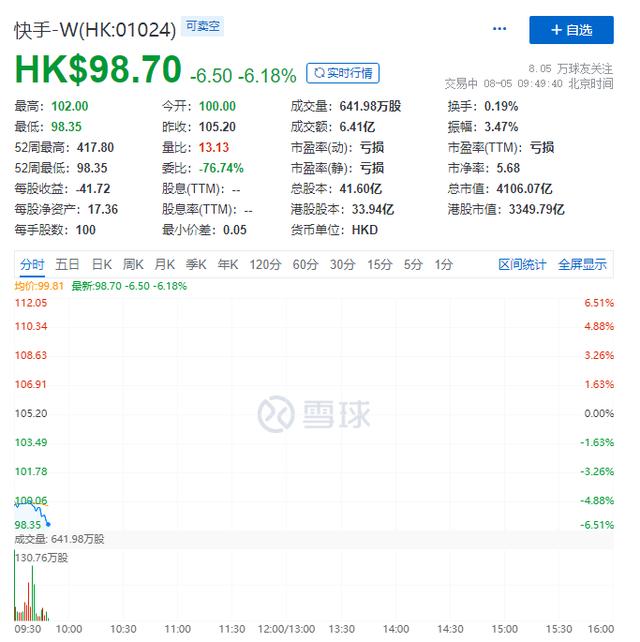Switch to the 年K chart tab
Image resolution: width=640 pixels, height=642 pixels.
click(228, 264)
